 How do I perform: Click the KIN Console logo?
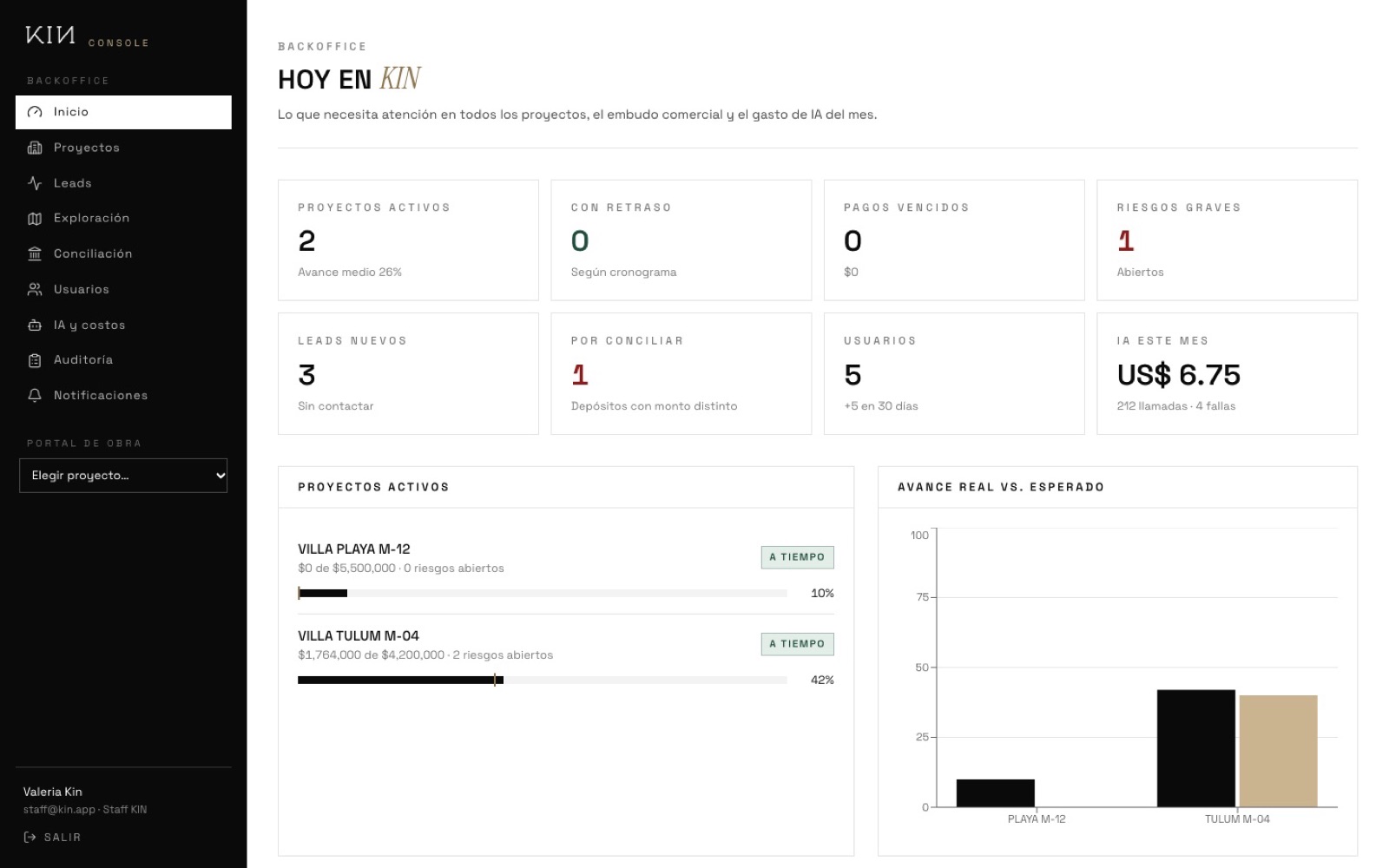pyautogui.click(x=87, y=36)
